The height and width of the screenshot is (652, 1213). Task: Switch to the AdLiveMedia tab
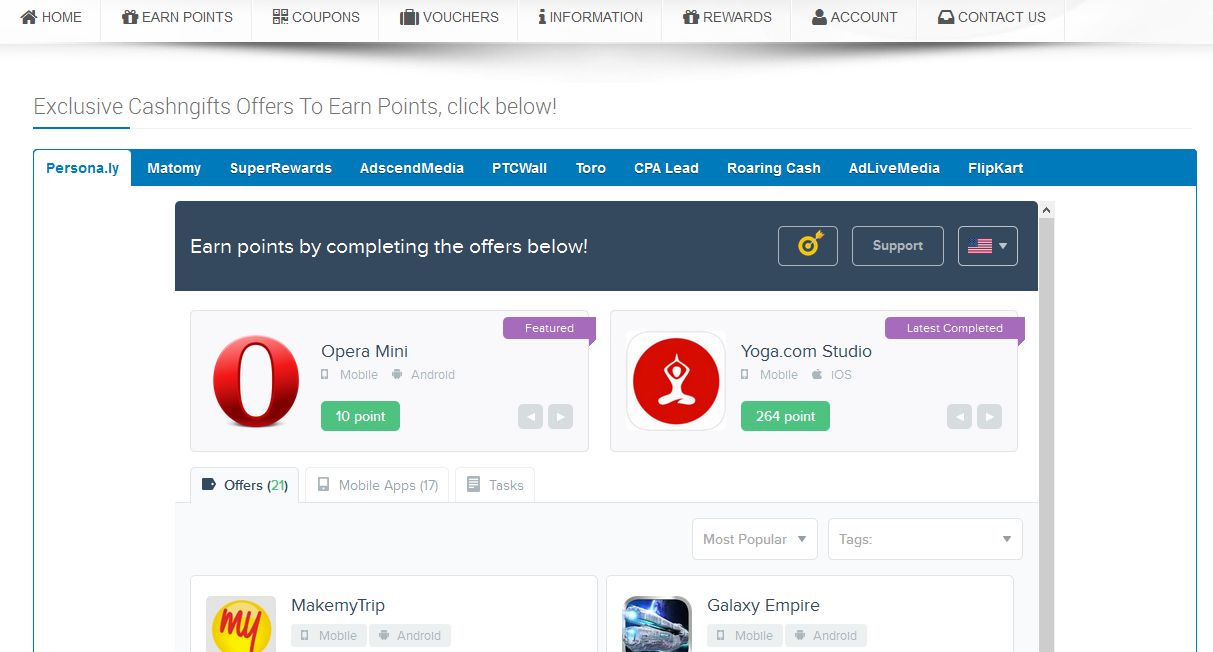coord(894,168)
